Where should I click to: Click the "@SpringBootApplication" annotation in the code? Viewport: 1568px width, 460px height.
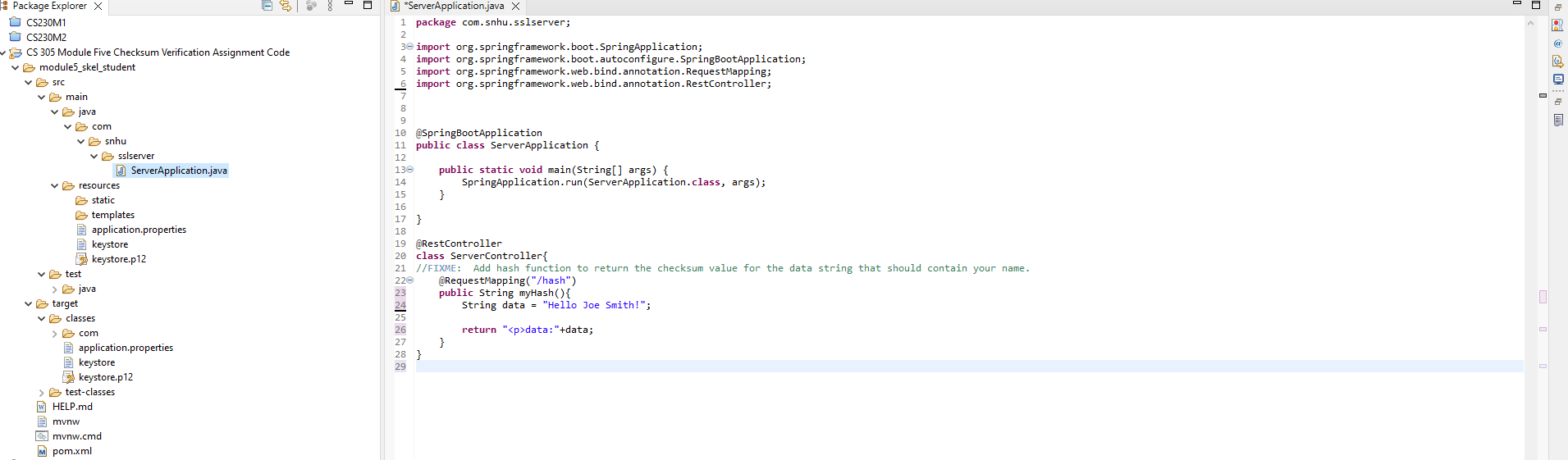click(x=479, y=133)
